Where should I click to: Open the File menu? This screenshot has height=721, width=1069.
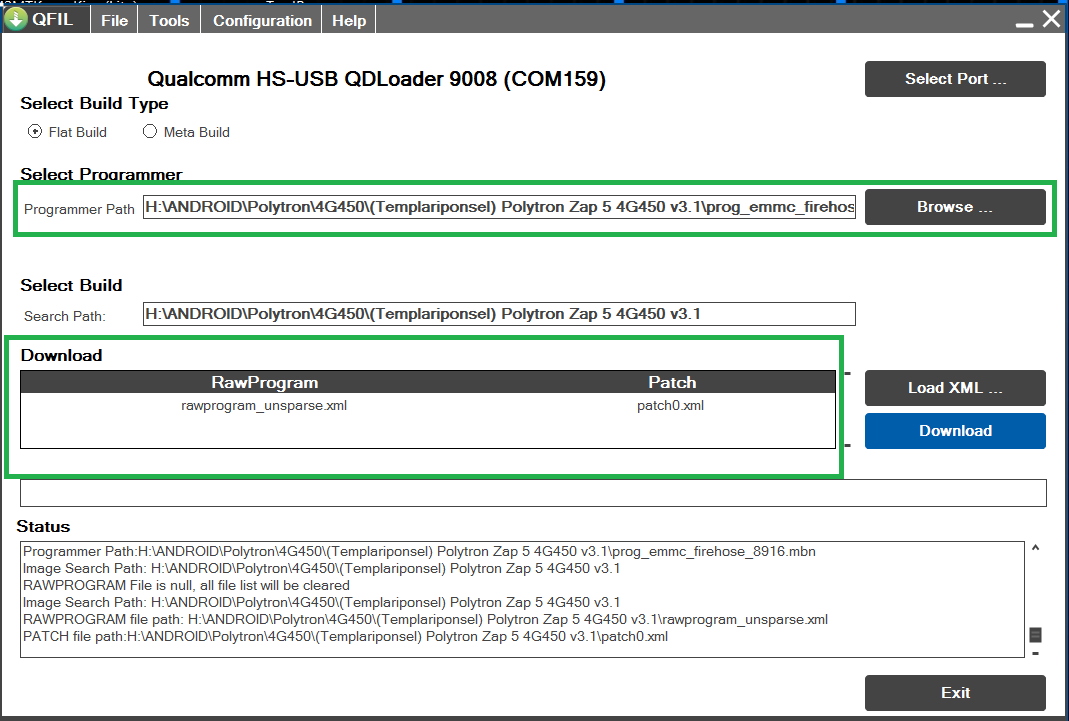coord(115,20)
